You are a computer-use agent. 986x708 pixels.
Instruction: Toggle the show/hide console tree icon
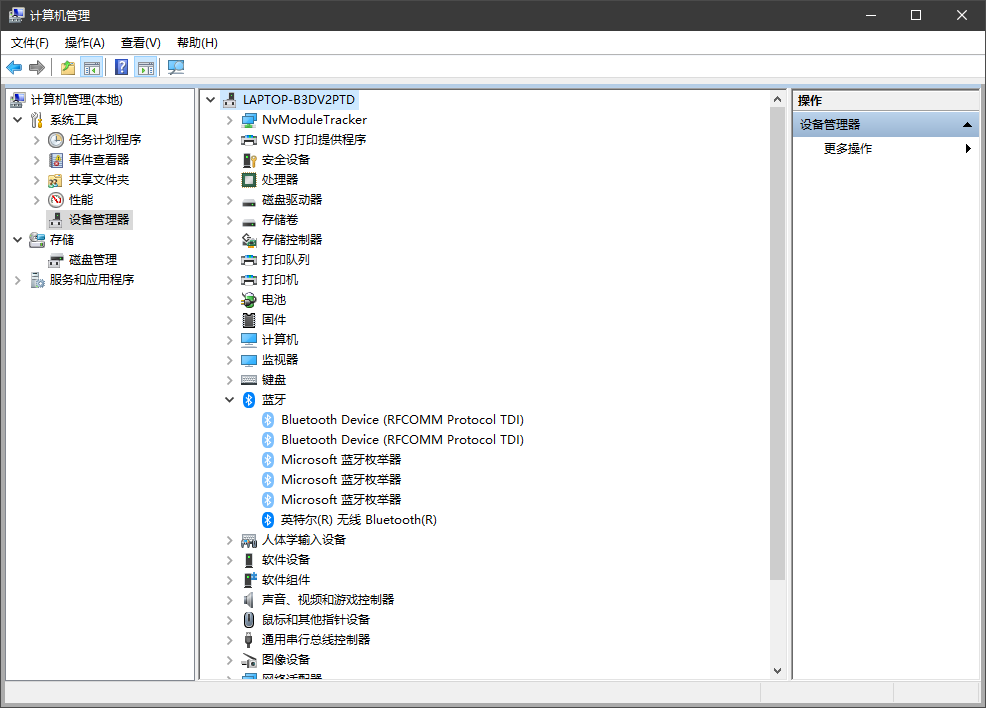92,67
